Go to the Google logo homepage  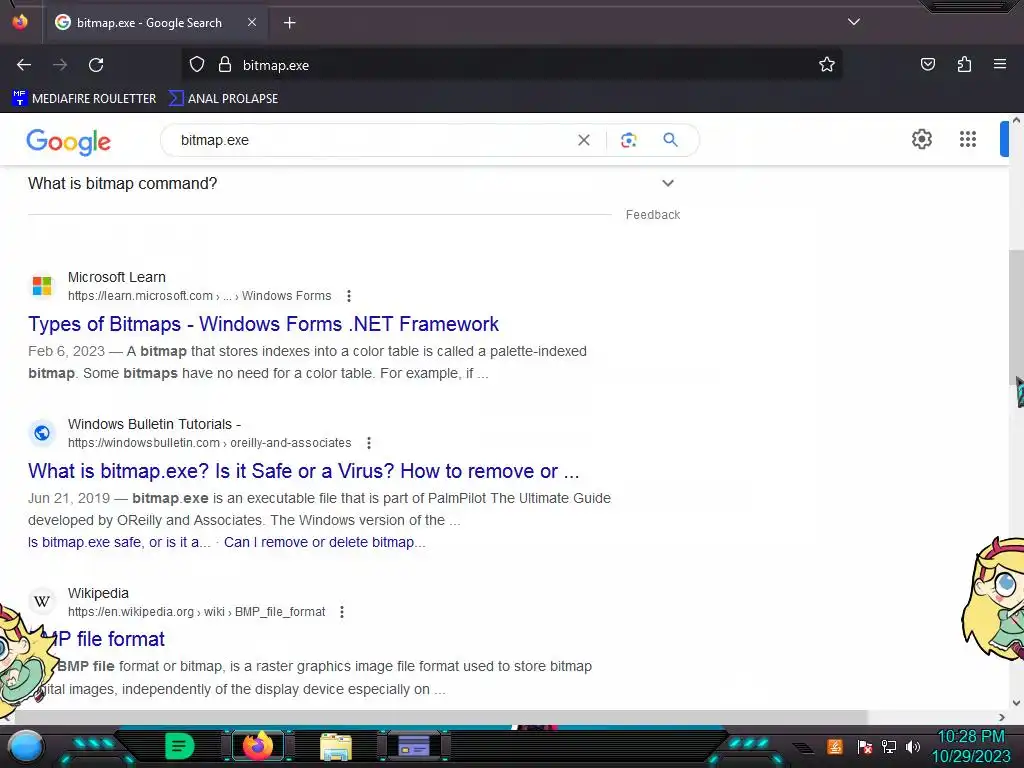69,141
